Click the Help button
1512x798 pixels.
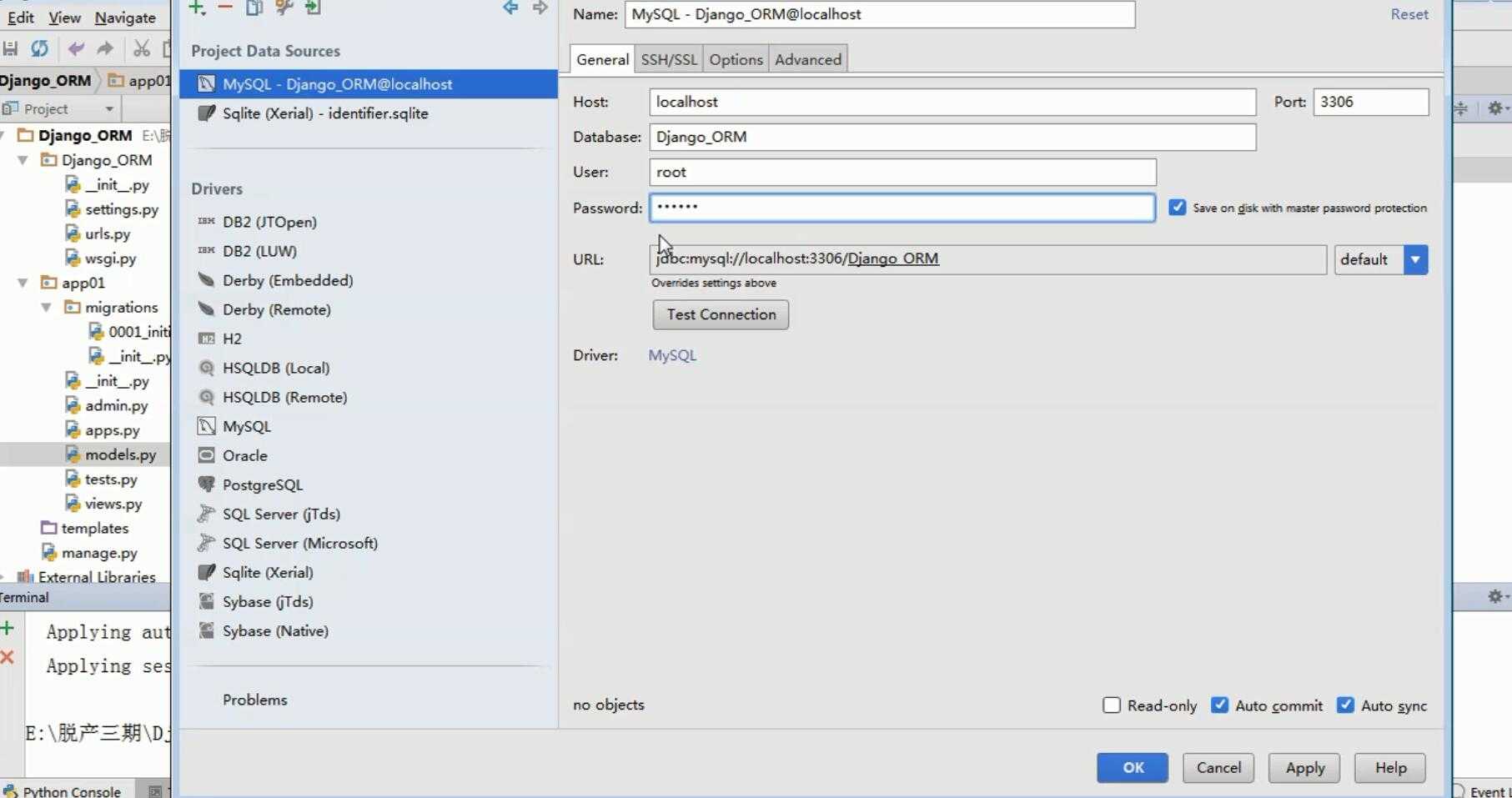pos(1390,768)
